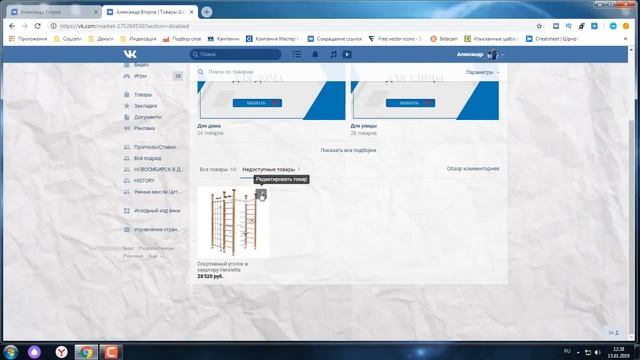Screen dimensions: 640x360
Task: Open the НОВОСИБИРСК community link
Action: (158, 169)
